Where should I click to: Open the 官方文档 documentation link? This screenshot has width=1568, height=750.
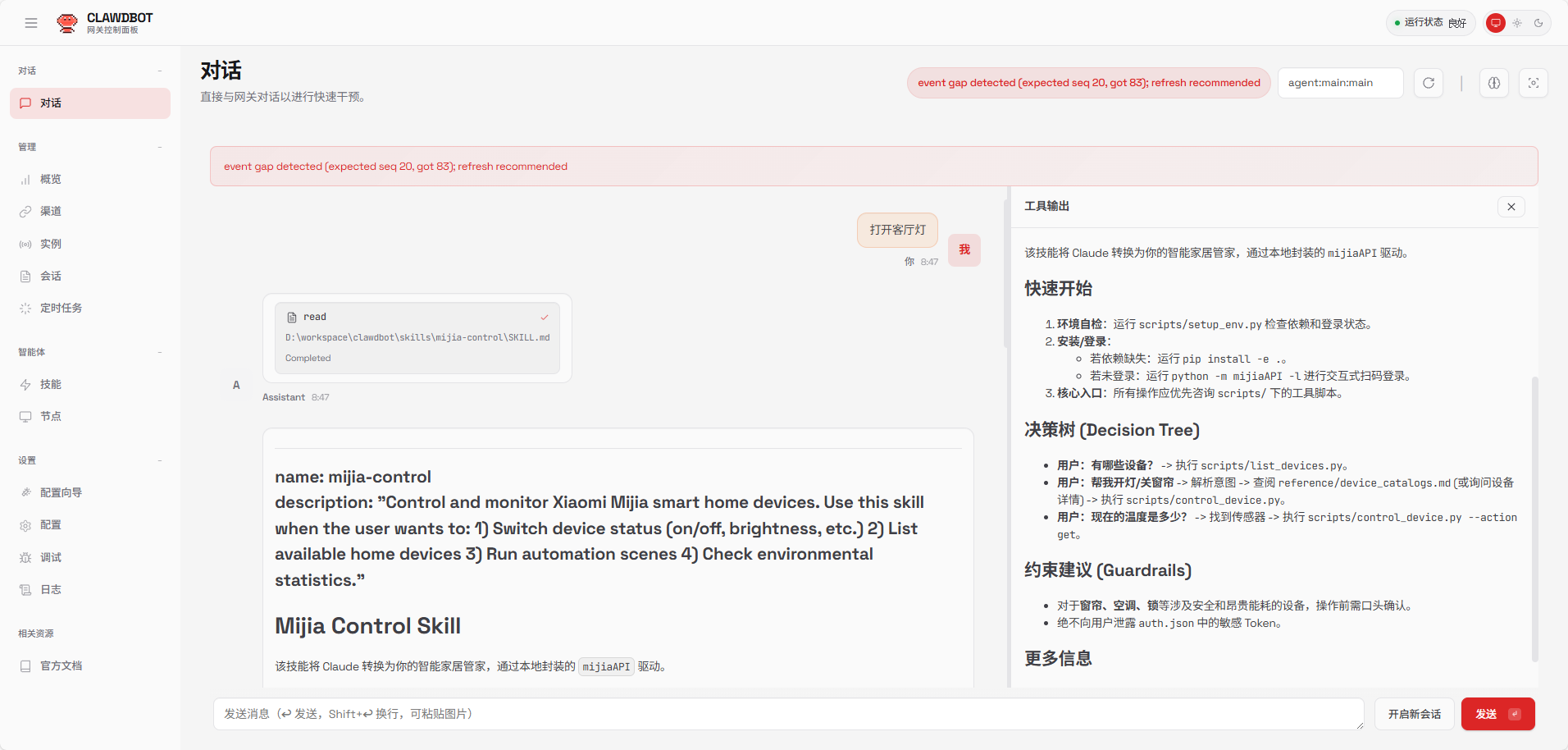click(x=61, y=665)
